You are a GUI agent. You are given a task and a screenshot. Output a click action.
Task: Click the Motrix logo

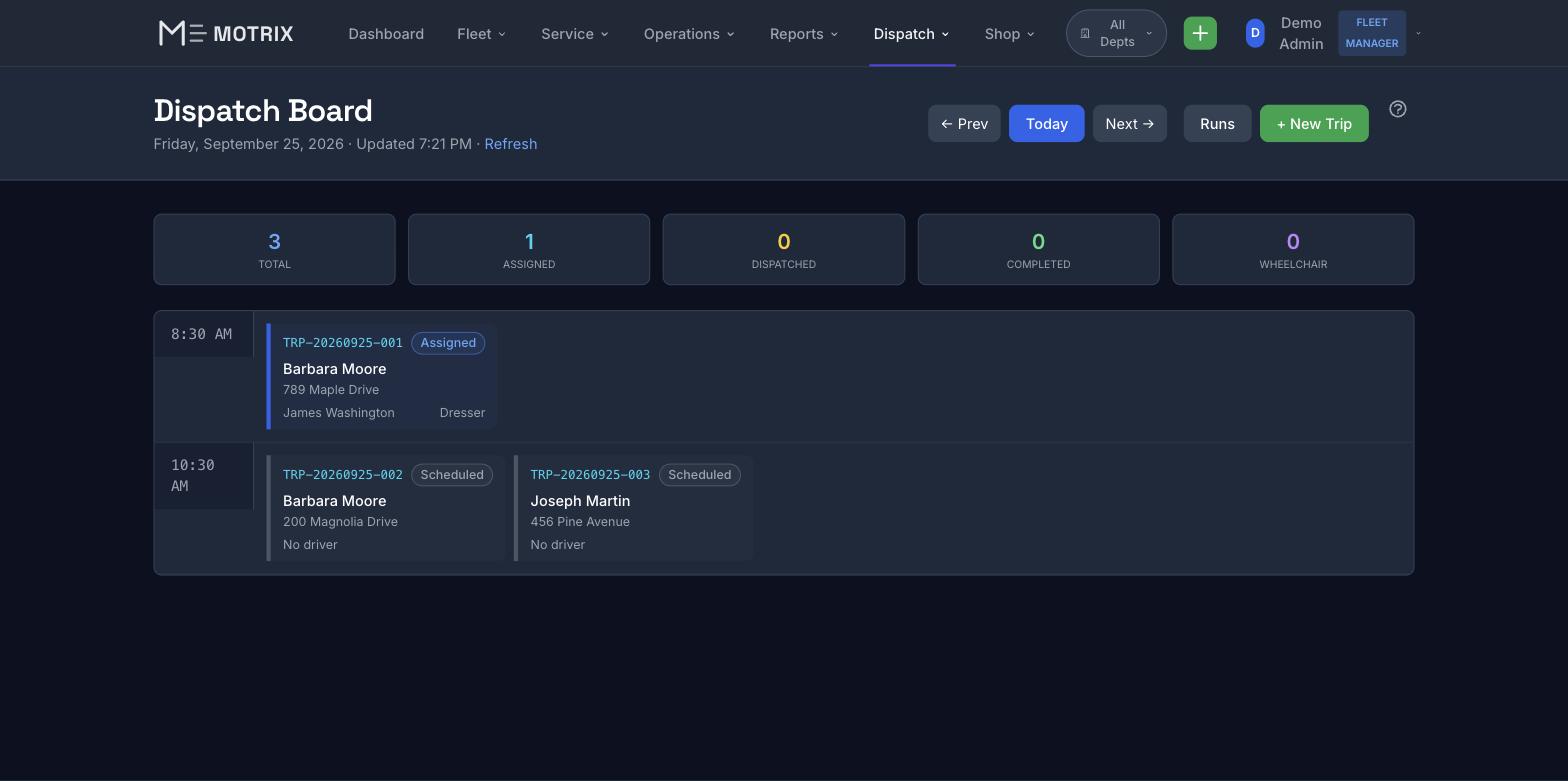tap(226, 33)
